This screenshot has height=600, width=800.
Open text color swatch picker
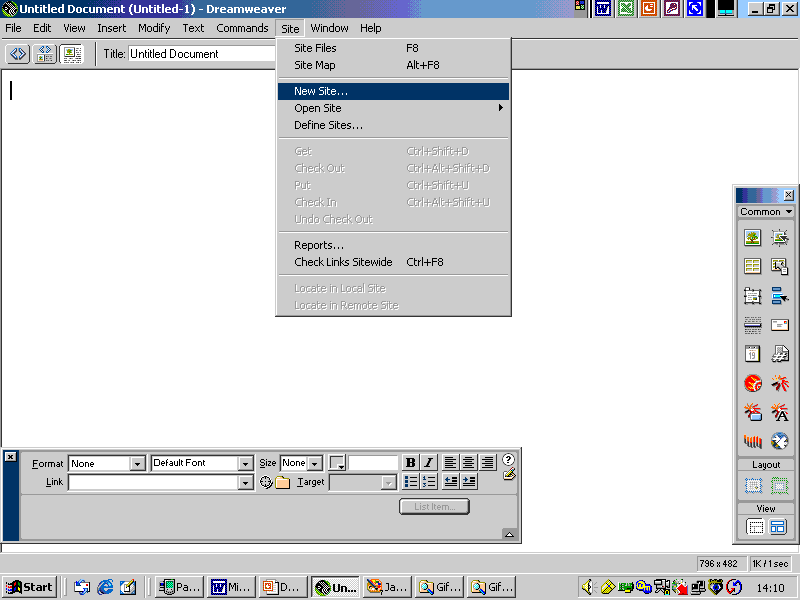pyautogui.click(x=337, y=463)
